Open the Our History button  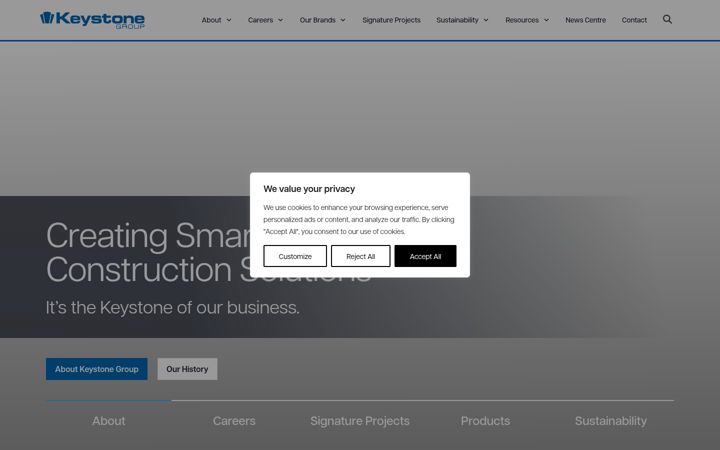click(x=187, y=369)
